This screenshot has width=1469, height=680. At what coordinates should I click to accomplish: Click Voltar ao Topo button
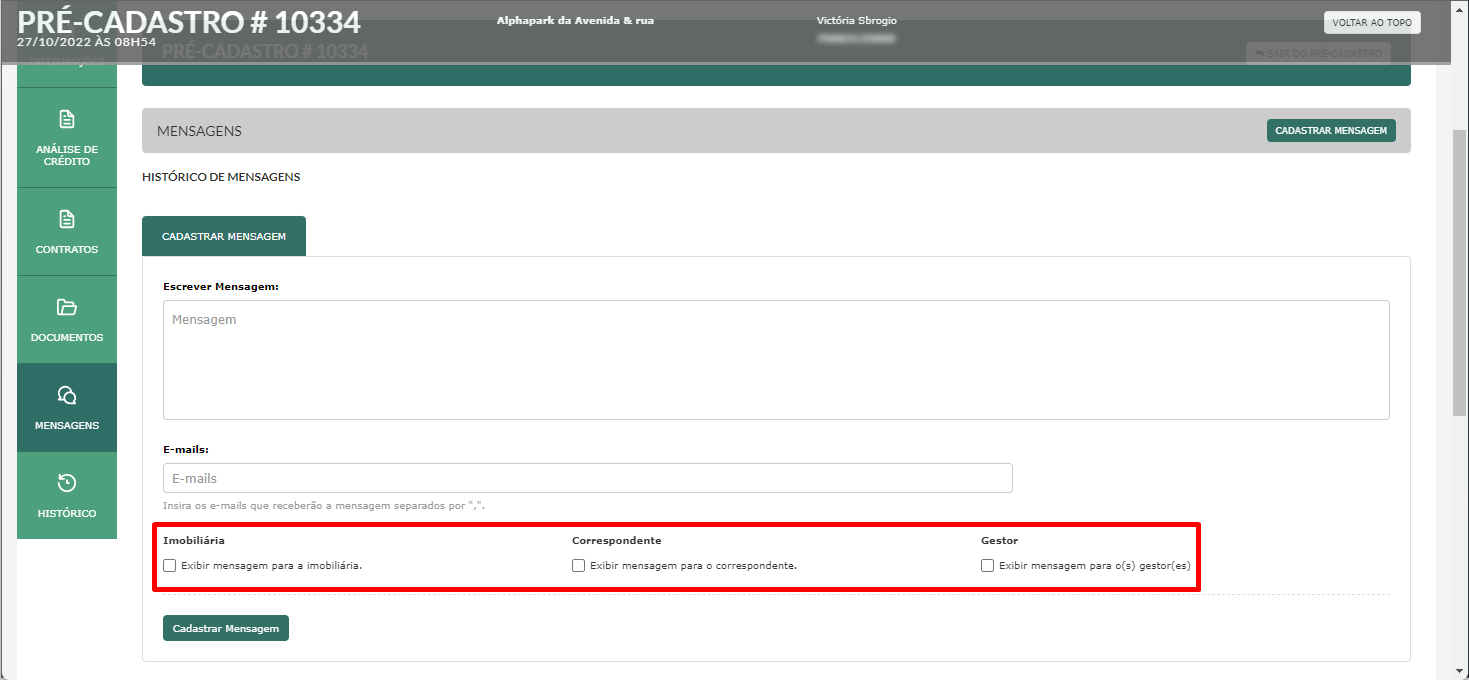[1371, 22]
